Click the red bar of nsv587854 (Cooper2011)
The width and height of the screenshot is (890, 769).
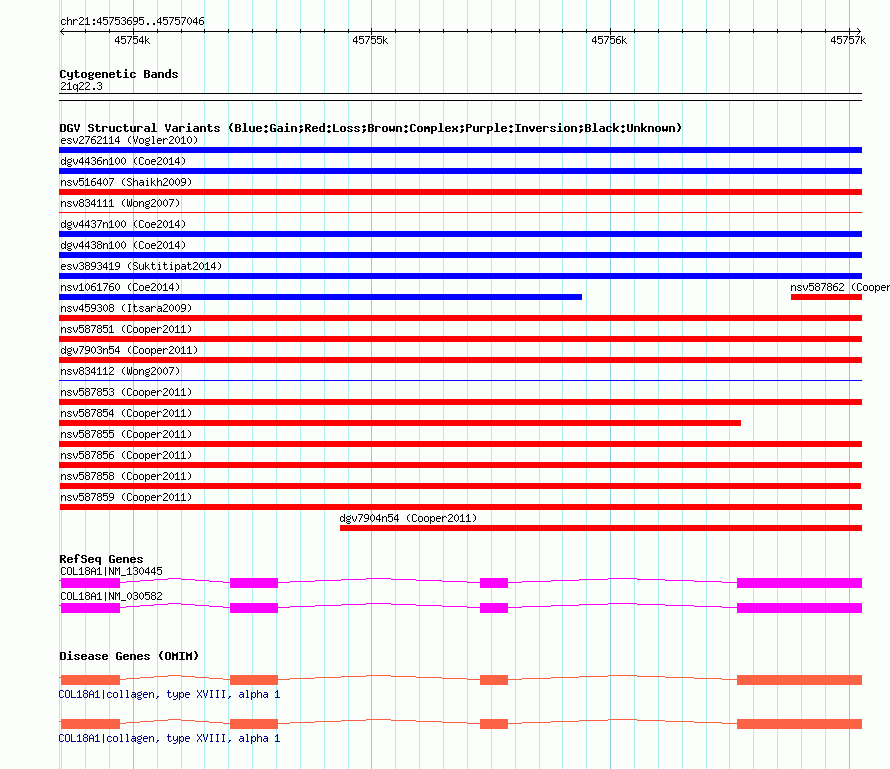click(400, 423)
